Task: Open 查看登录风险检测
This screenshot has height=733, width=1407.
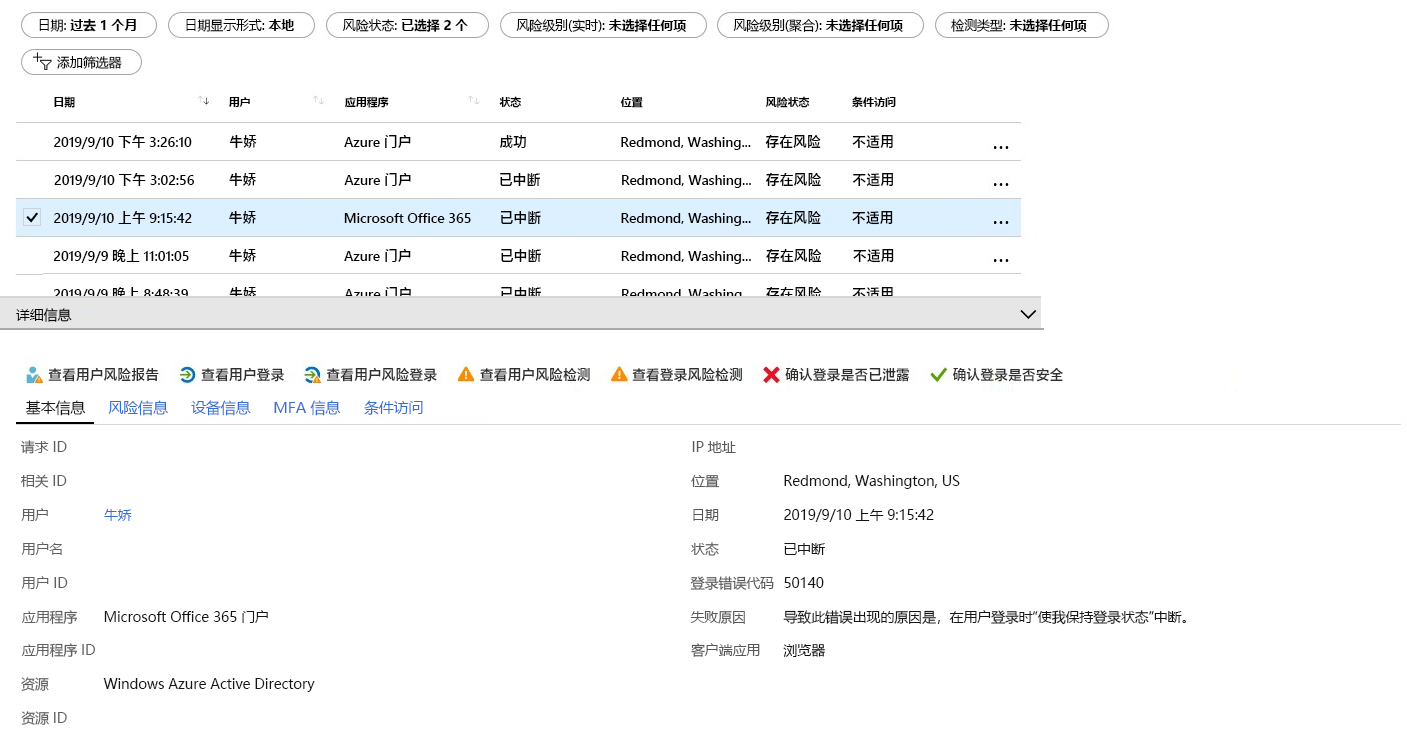Action: pyautogui.click(x=676, y=375)
